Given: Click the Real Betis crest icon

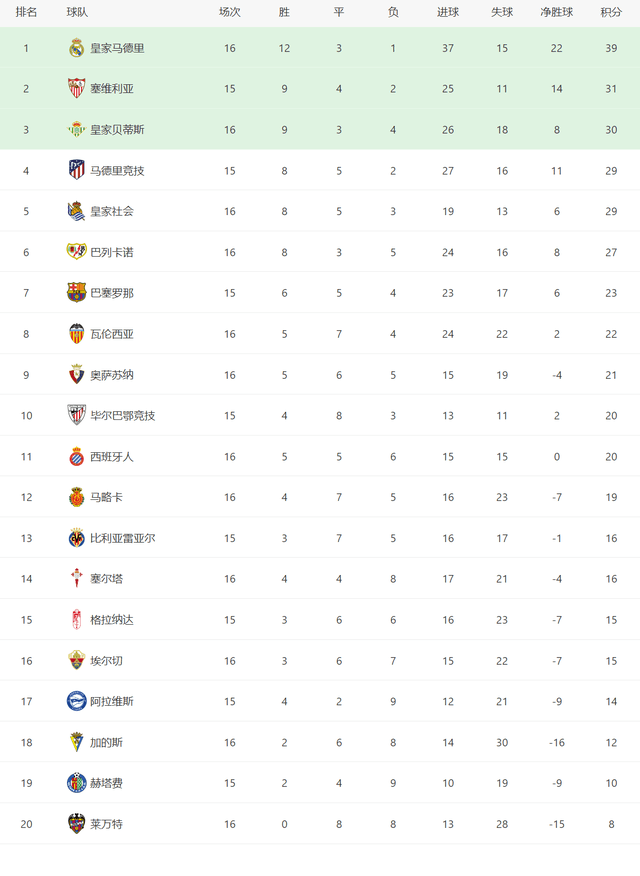Looking at the screenshot, I should [x=77, y=130].
